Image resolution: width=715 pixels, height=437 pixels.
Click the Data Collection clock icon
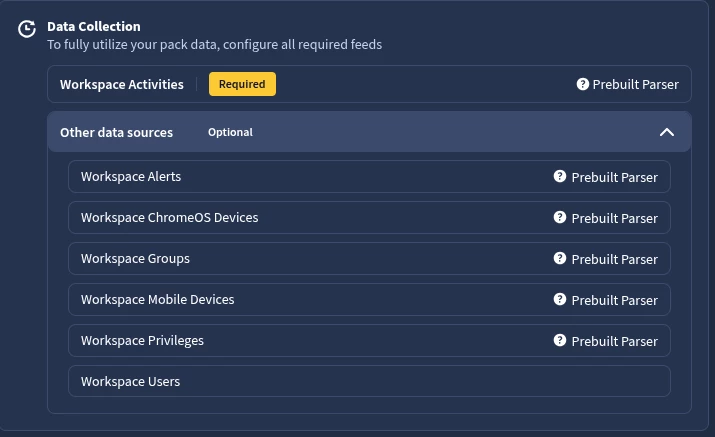tap(27, 29)
